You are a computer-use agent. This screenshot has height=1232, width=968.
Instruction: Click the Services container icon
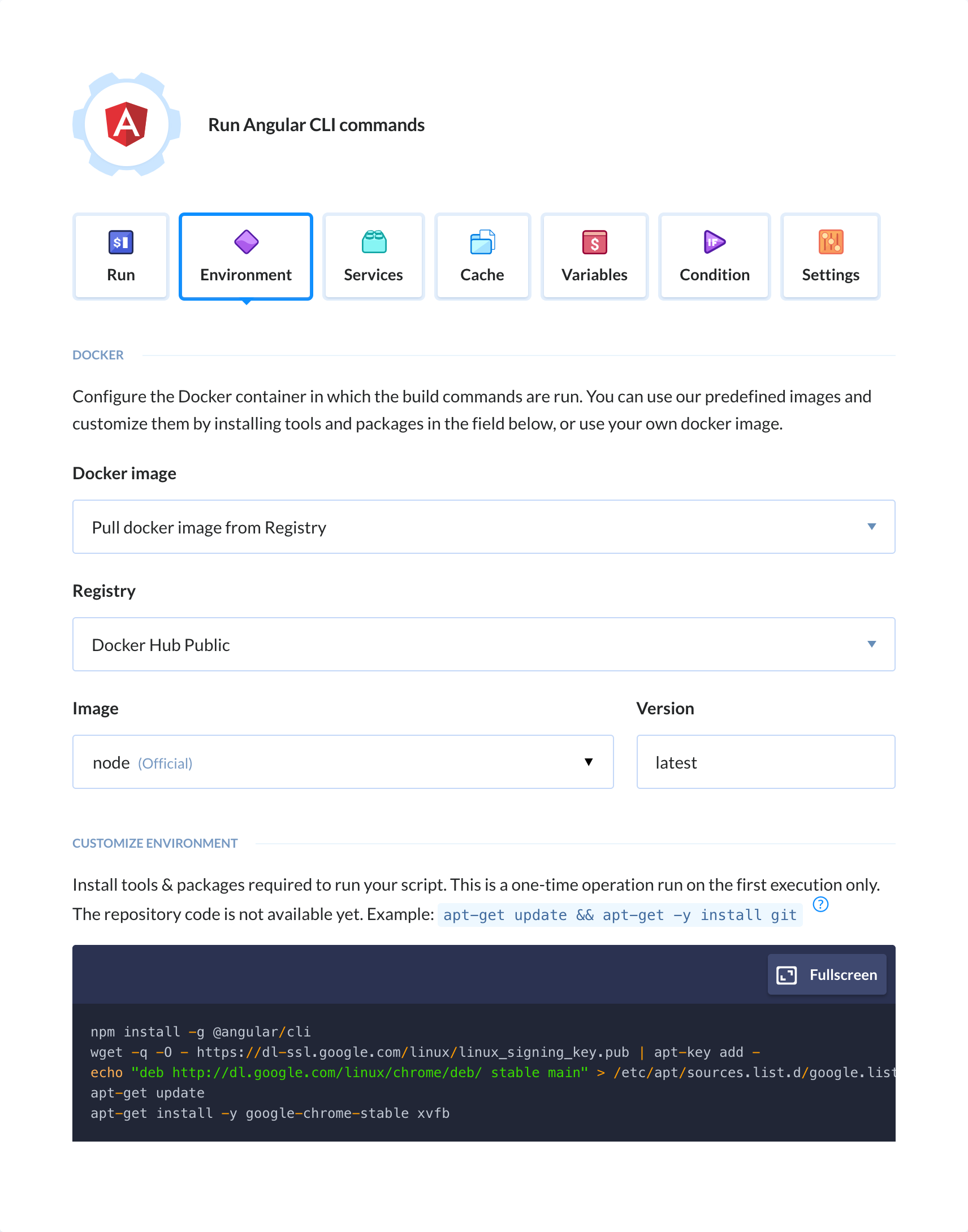pos(373,242)
